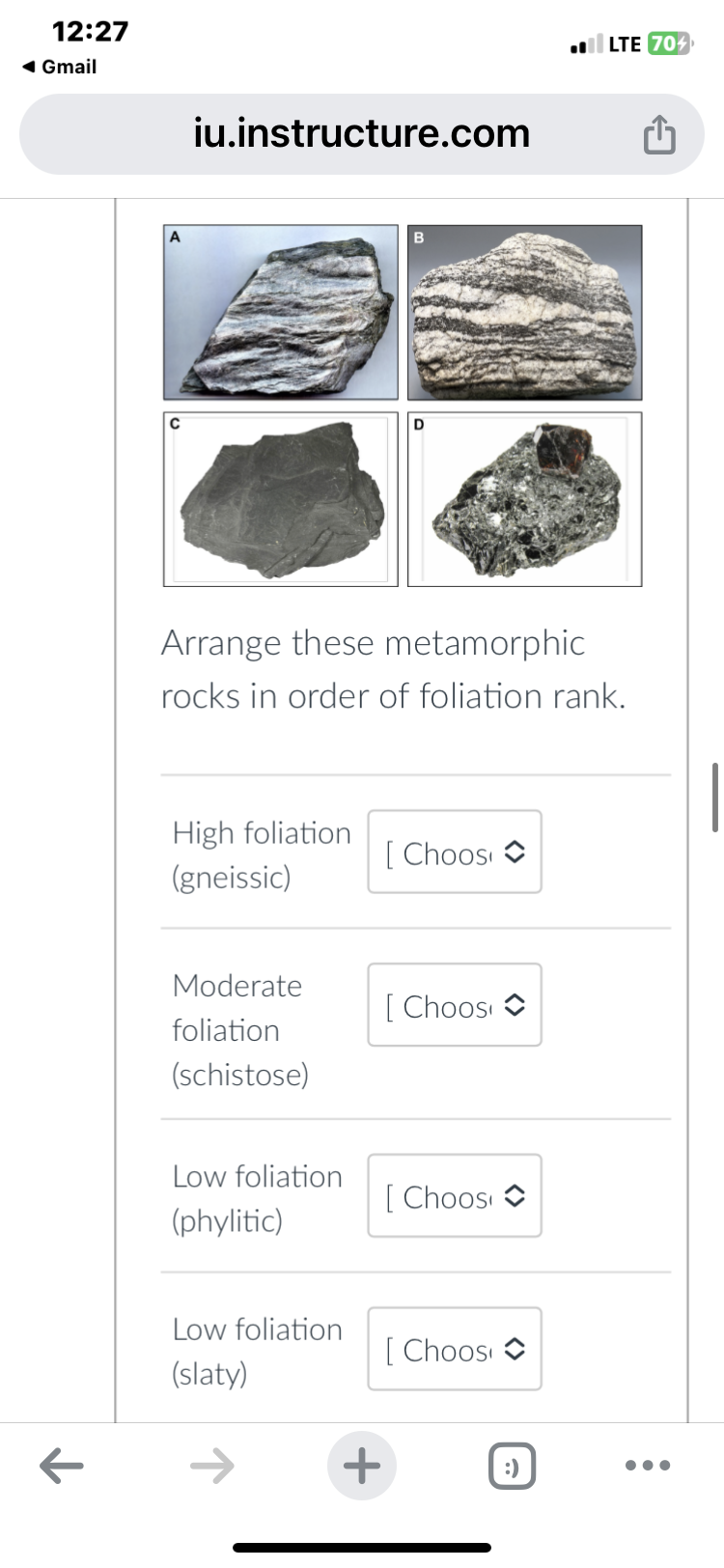Tap the forward navigation arrow in Safari toolbar
Image resolution: width=724 pixels, height=1568 pixels.
point(212,1465)
